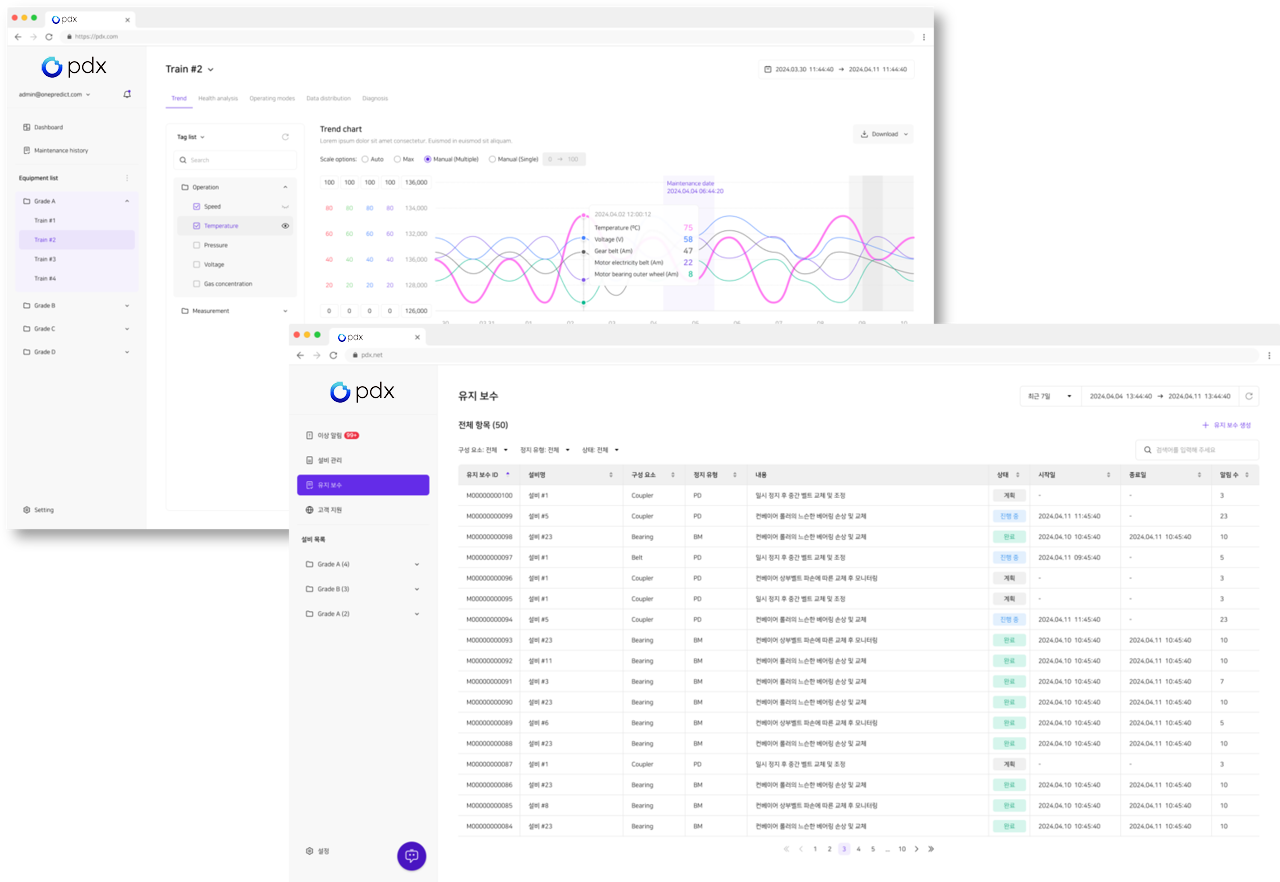1280x882 pixels.
Task: Open the pdx.com browser three-dot menu
Action: click(923, 37)
